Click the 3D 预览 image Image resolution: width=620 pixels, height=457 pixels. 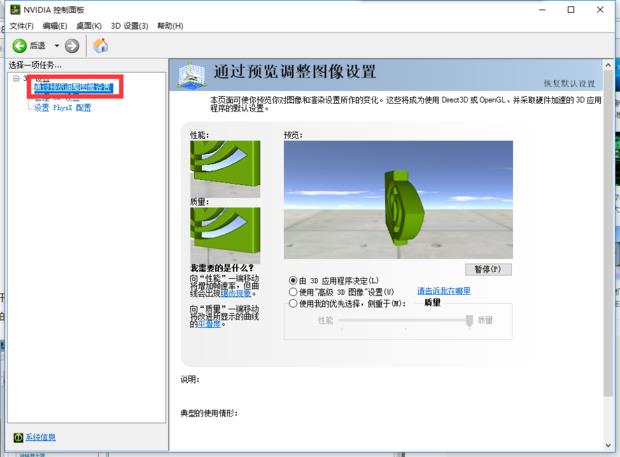(x=398, y=200)
